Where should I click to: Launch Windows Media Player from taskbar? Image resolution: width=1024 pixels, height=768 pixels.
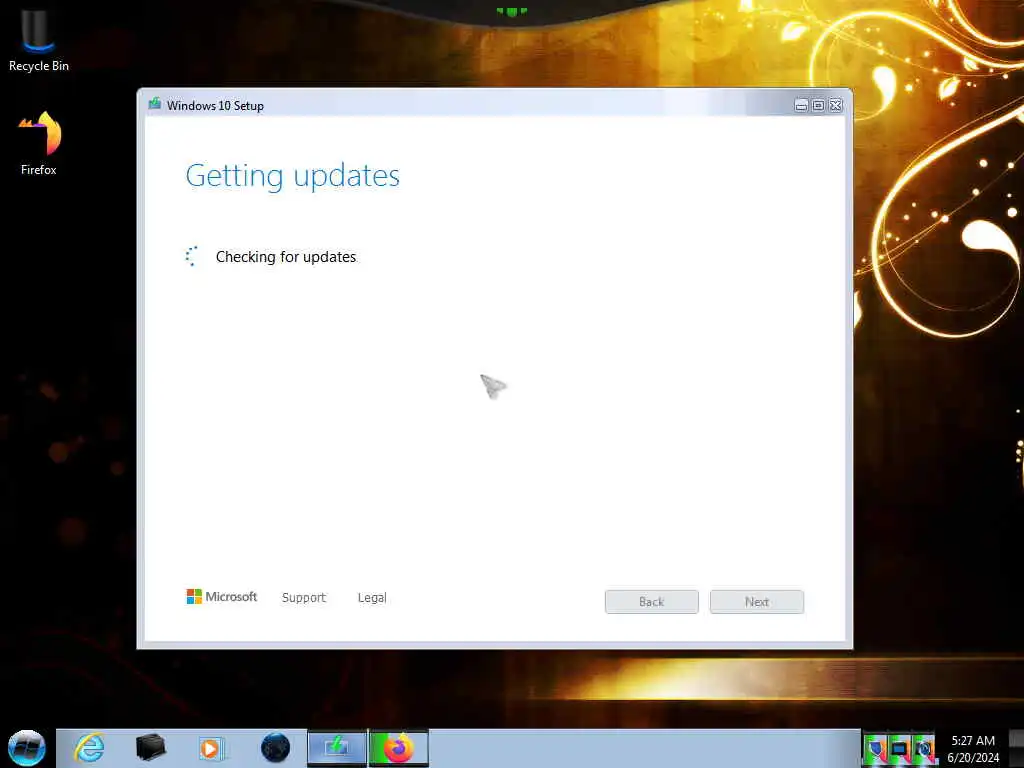coord(211,748)
